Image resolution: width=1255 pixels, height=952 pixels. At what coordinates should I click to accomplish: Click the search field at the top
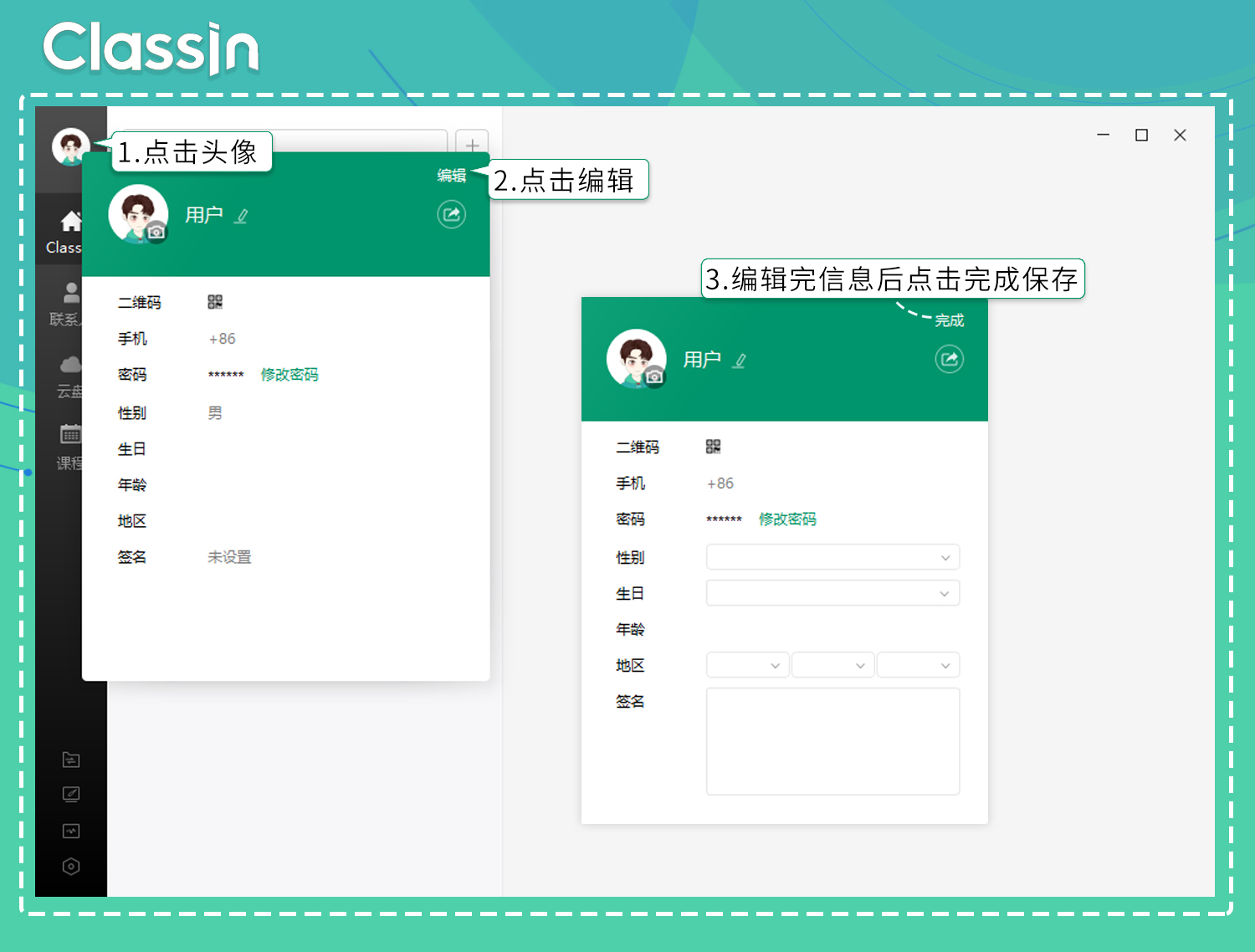(360, 141)
